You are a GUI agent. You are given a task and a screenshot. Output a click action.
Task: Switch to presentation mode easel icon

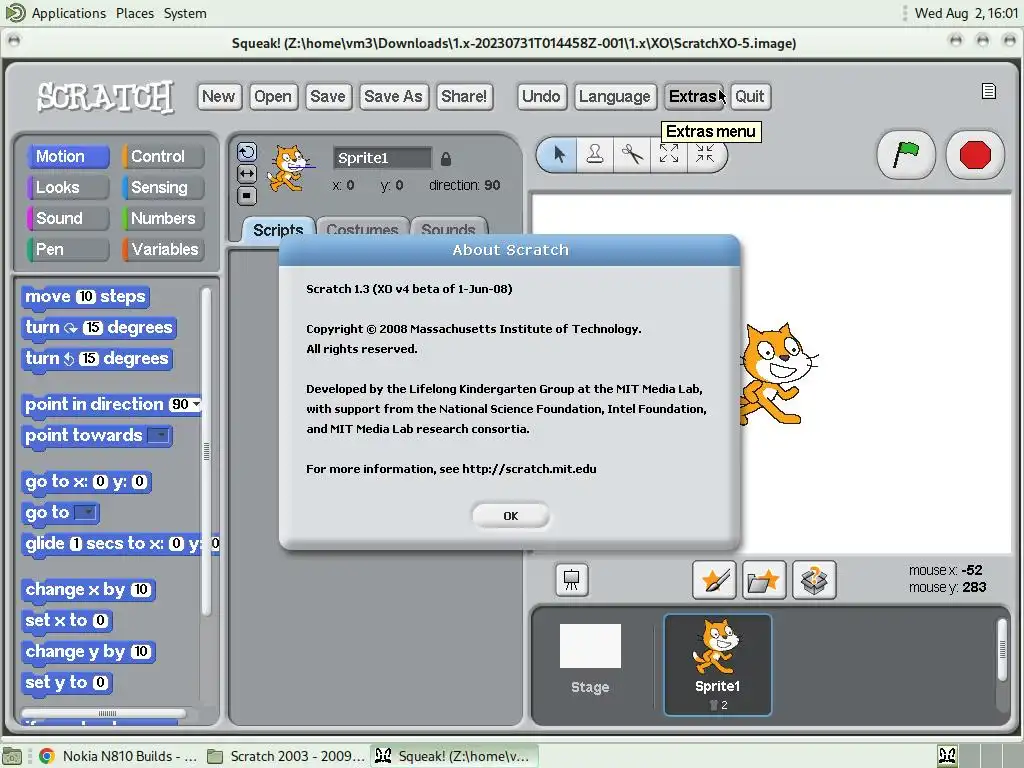pyautogui.click(x=571, y=579)
